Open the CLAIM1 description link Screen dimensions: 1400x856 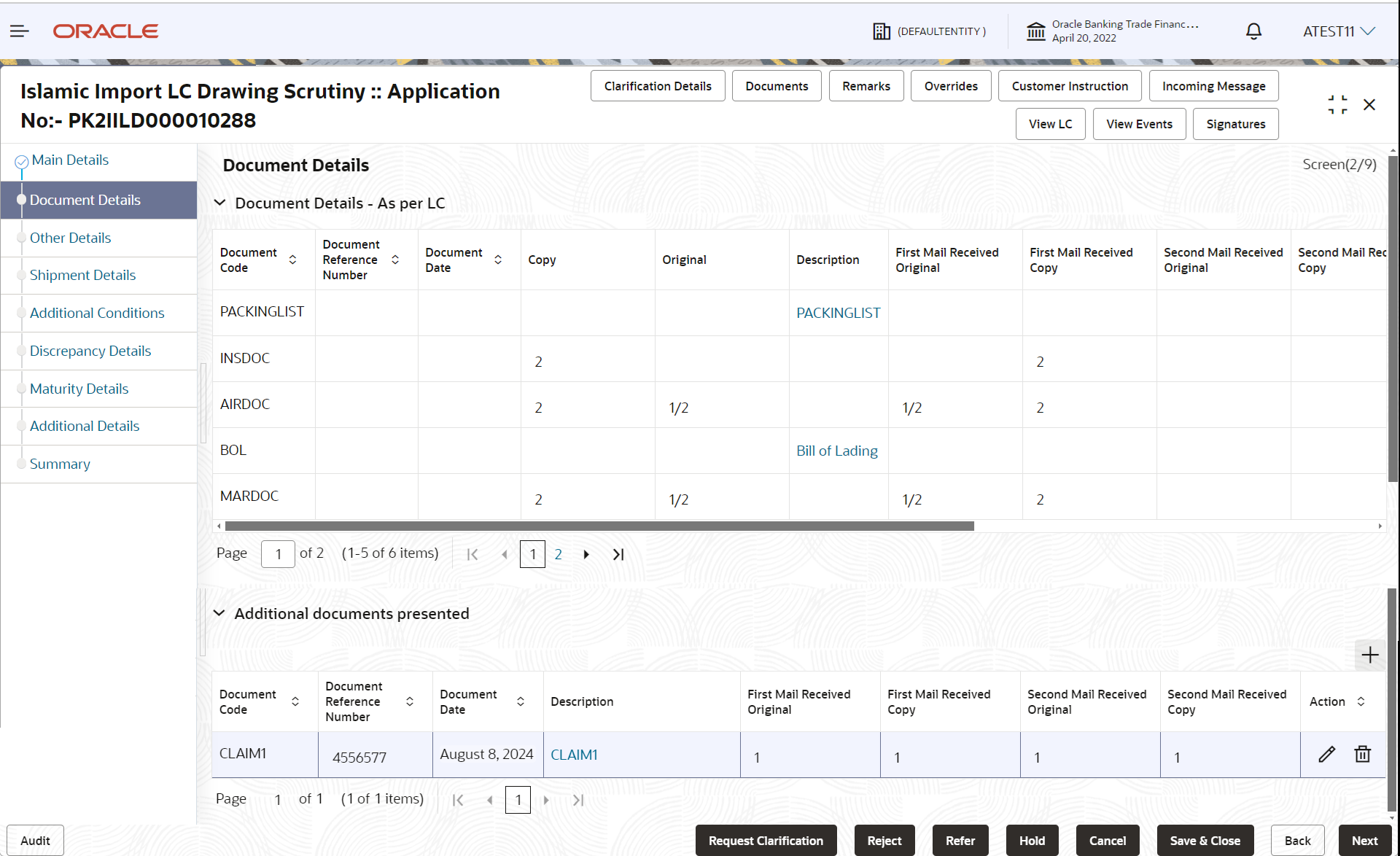click(x=575, y=755)
